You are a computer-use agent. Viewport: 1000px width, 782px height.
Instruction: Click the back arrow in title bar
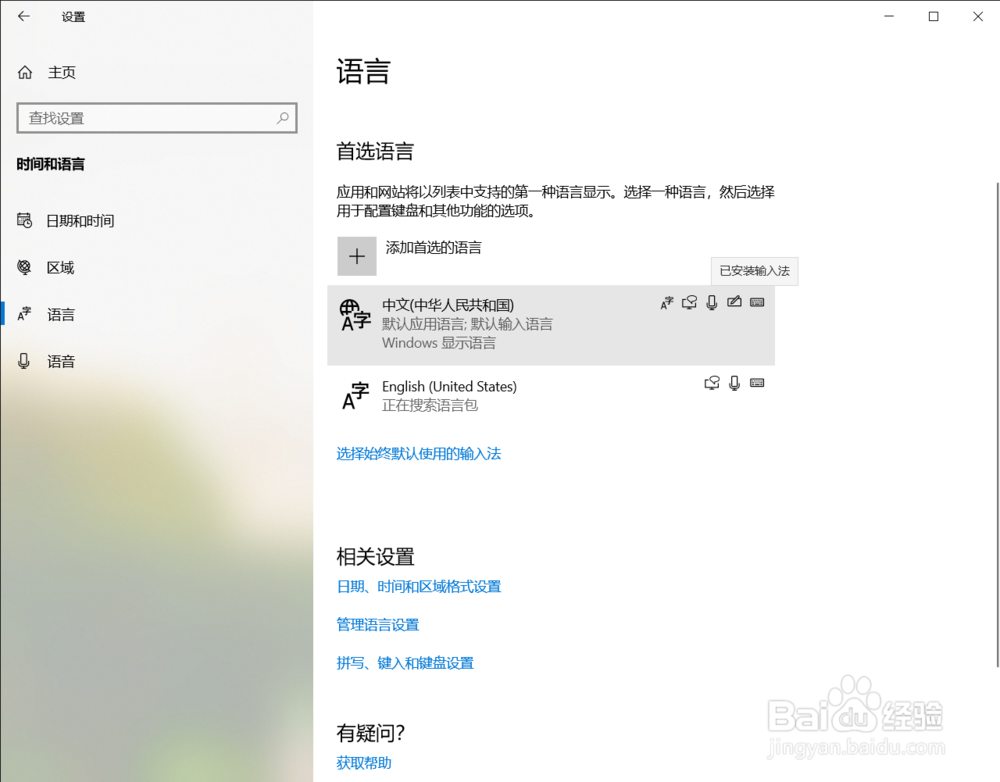click(22, 16)
